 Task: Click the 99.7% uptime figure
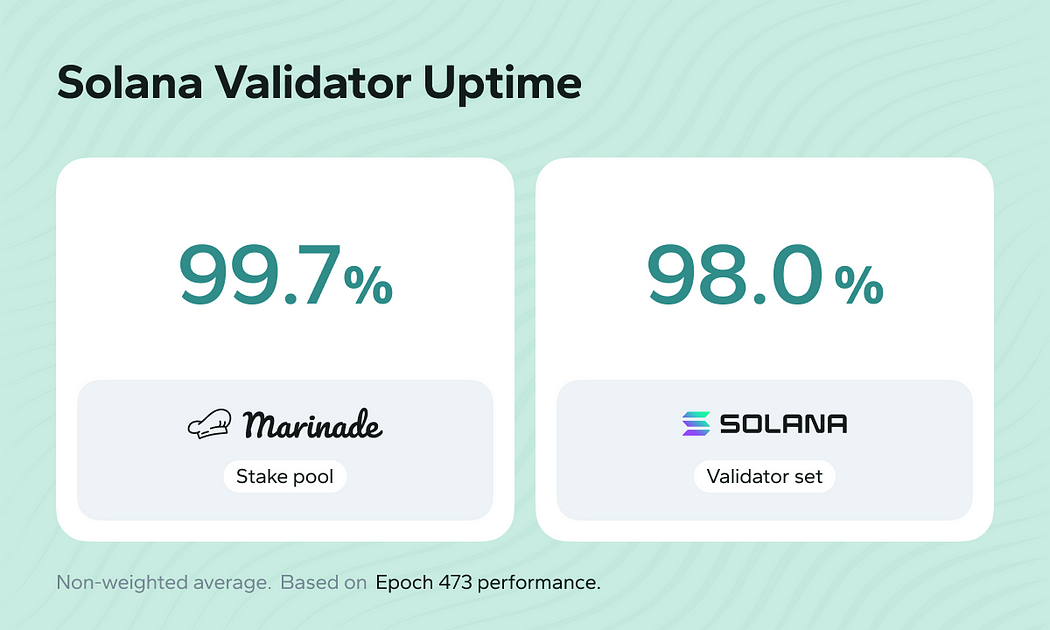coord(286,275)
